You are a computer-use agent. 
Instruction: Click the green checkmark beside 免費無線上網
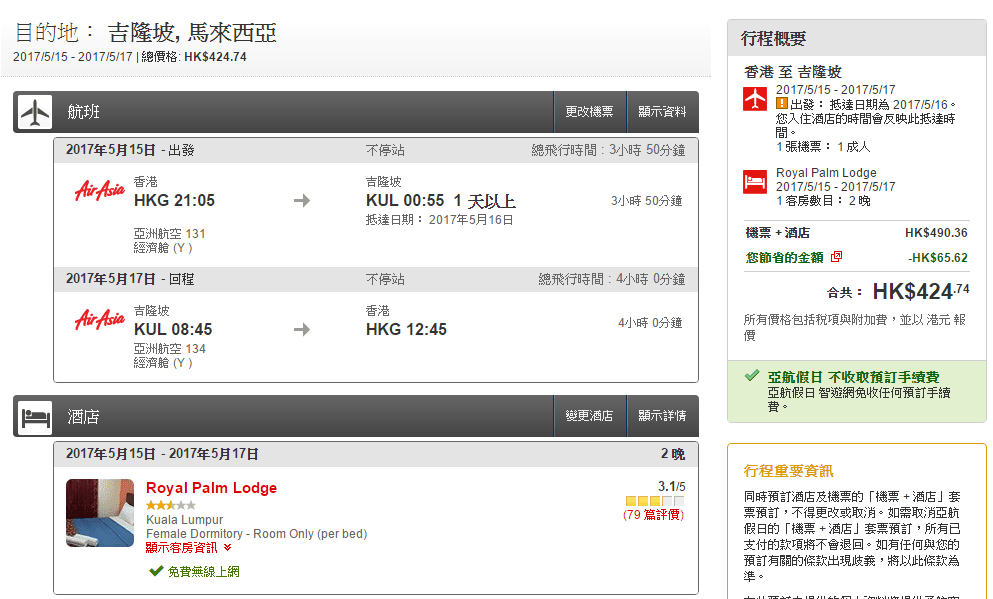tap(155, 571)
